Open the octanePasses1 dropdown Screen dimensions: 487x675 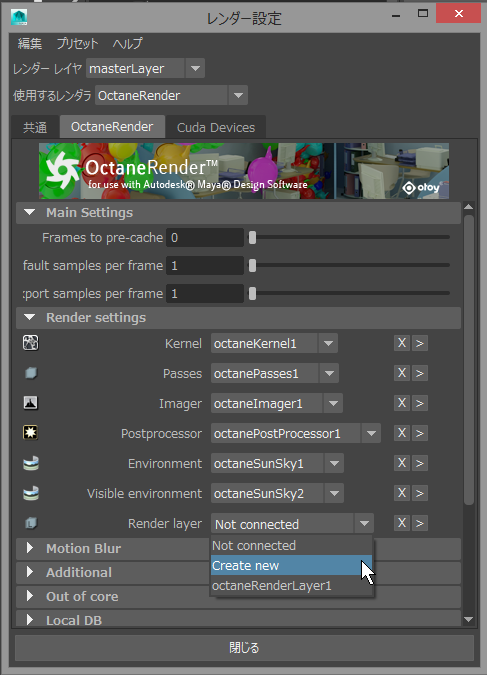[329, 373]
